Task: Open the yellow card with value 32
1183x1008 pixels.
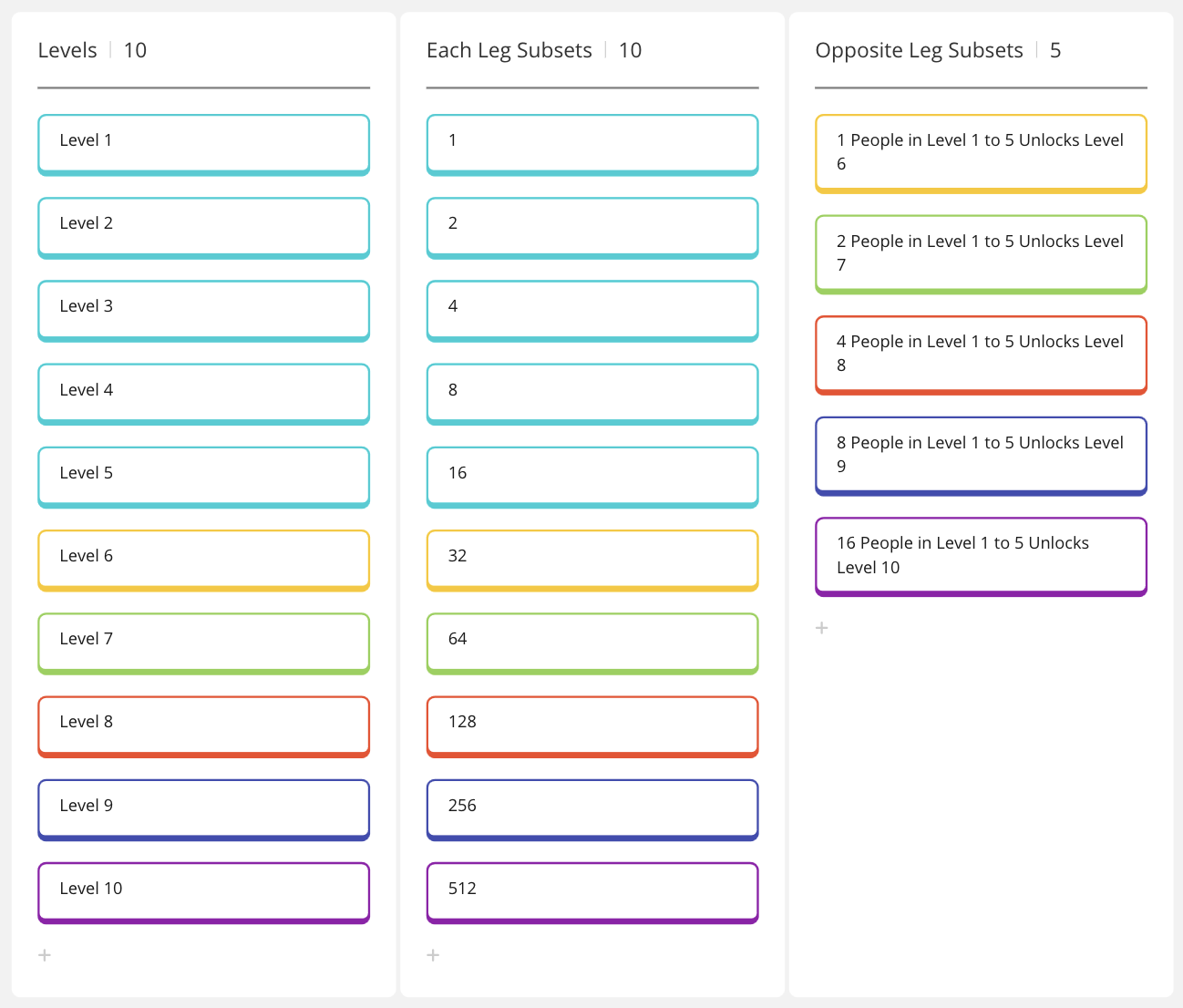Action: pos(592,561)
